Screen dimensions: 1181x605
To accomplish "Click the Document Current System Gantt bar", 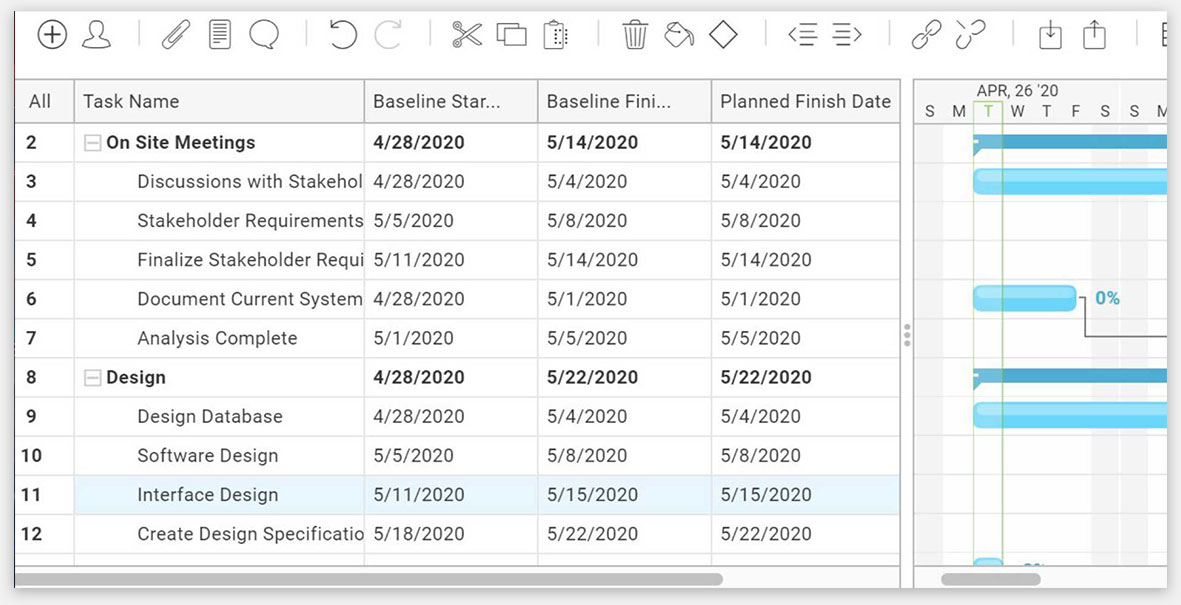I will (x=1024, y=298).
